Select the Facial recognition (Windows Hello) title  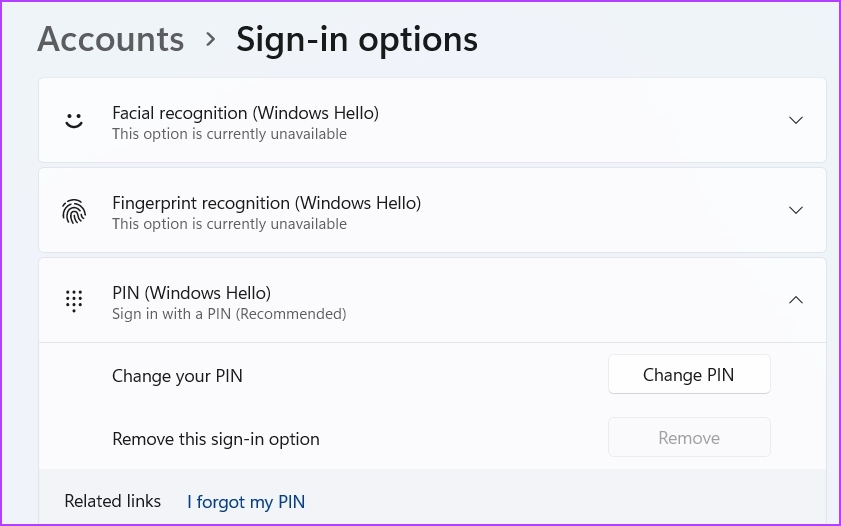(246, 113)
